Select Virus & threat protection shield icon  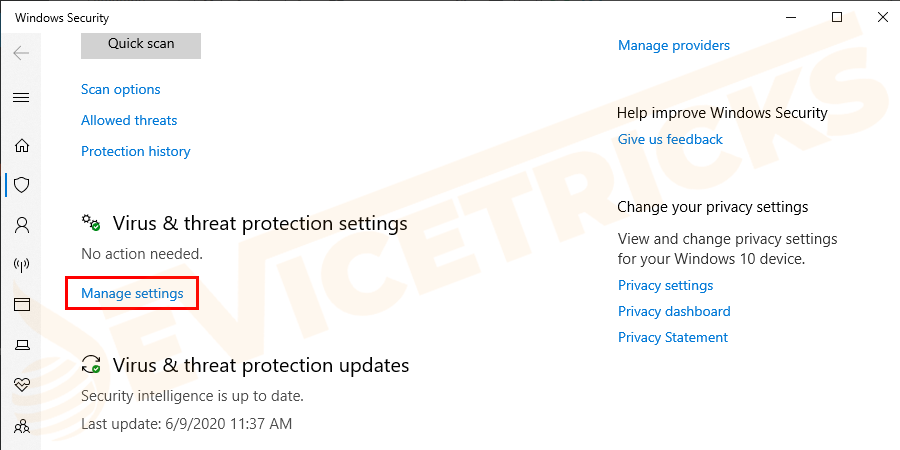tap(21, 185)
